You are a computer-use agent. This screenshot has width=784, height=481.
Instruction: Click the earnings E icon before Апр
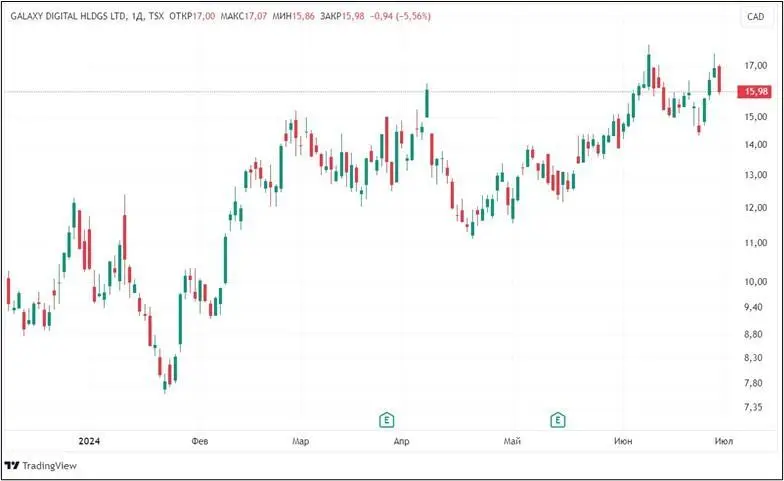(x=384, y=419)
